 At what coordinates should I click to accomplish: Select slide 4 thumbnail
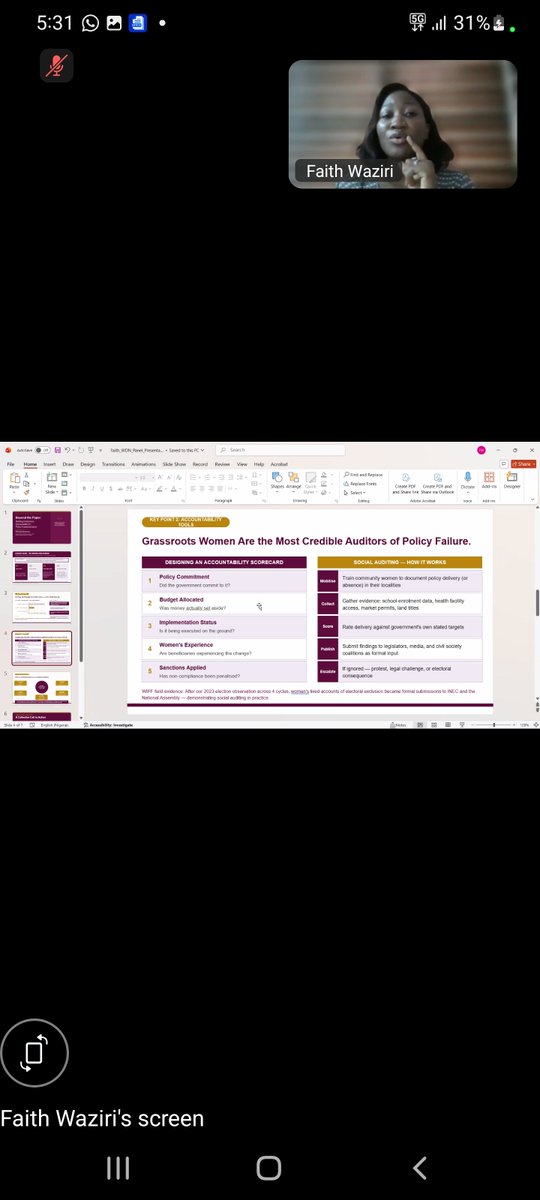pyautogui.click(x=41, y=648)
